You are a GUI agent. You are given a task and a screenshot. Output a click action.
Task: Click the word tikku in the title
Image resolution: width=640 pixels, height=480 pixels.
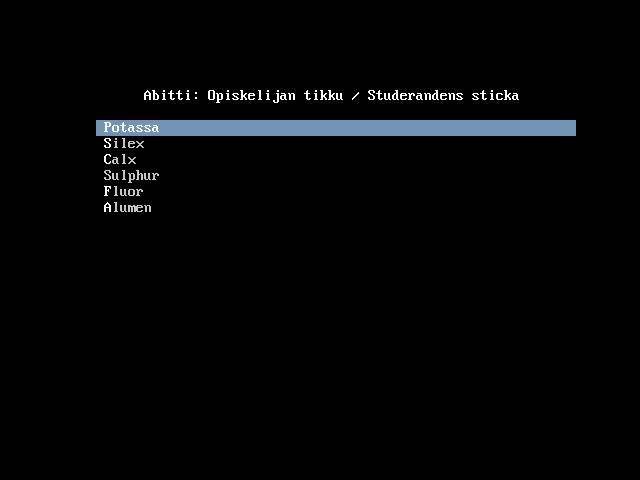323,96
